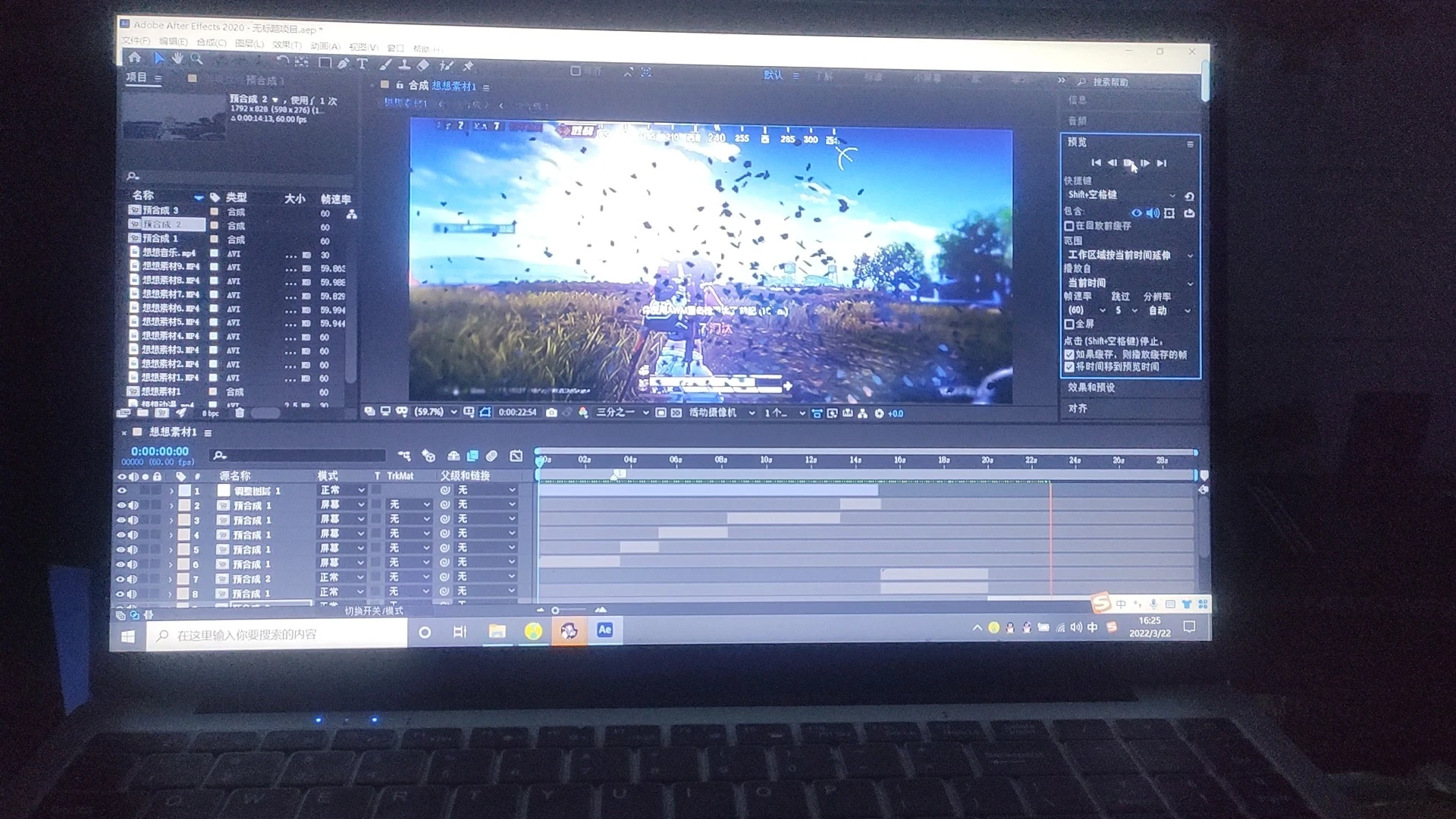The height and width of the screenshot is (819, 1456).
Task: Enable the 全屏 full screen checkbox
Action: 1069,324
